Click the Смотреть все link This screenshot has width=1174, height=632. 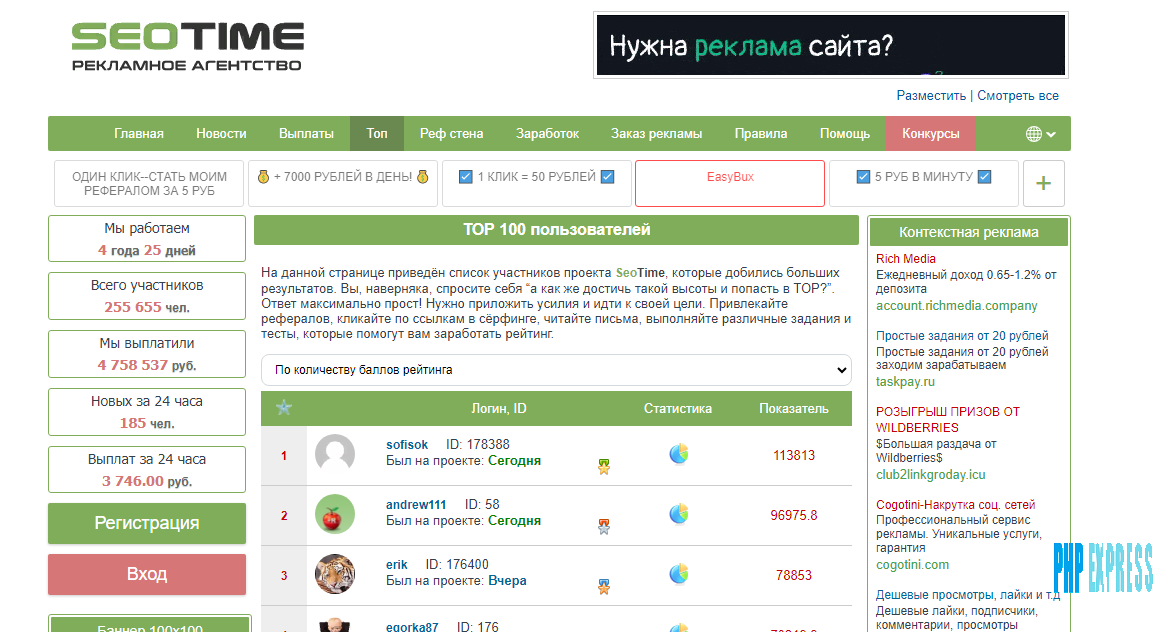(x=1018, y=96)
